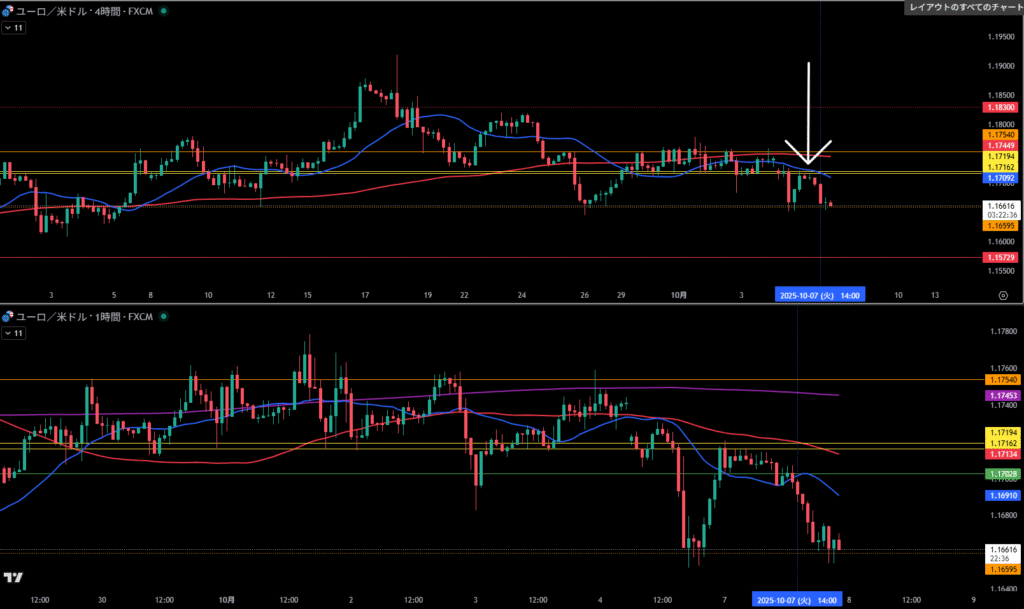Click the 1-hour chart symbol title text

coord(85,316)
